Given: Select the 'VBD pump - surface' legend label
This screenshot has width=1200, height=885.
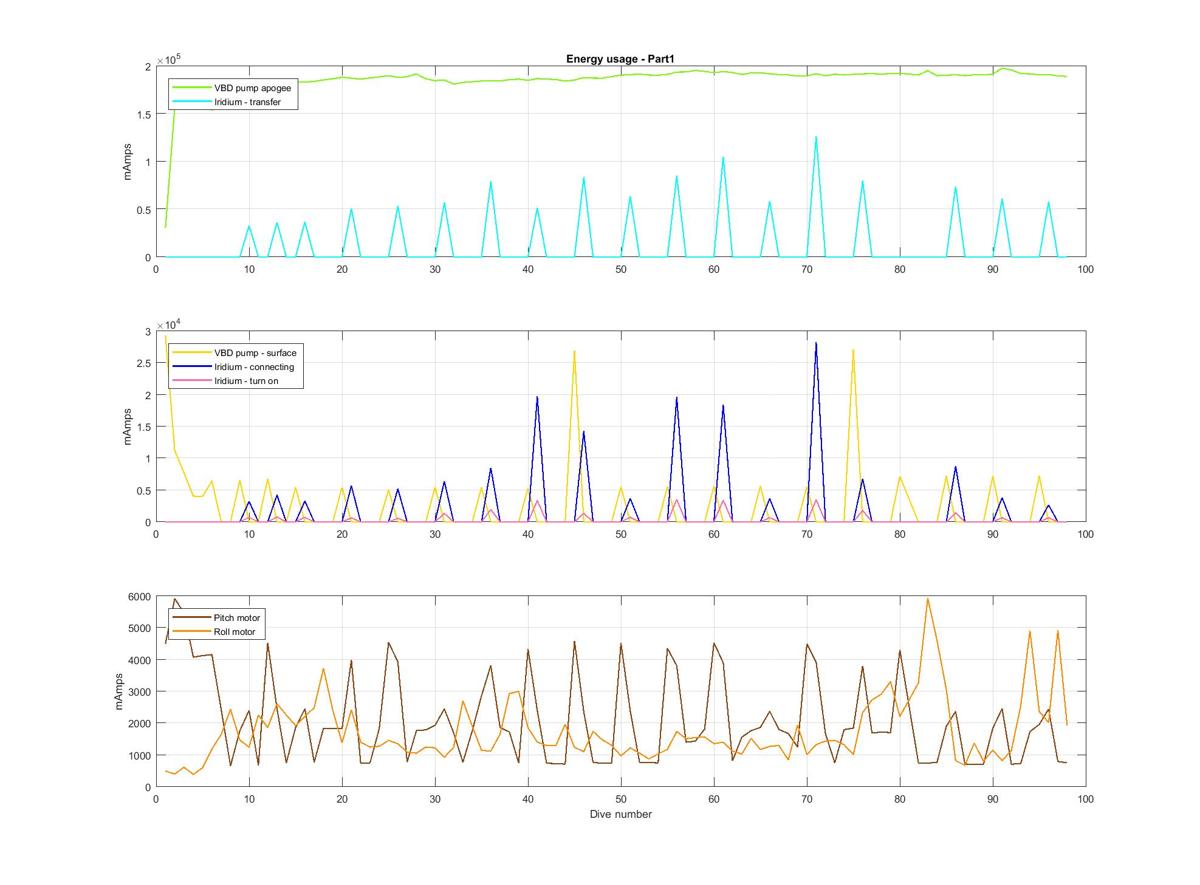Looking at the screenshot, I should point(255,353).
